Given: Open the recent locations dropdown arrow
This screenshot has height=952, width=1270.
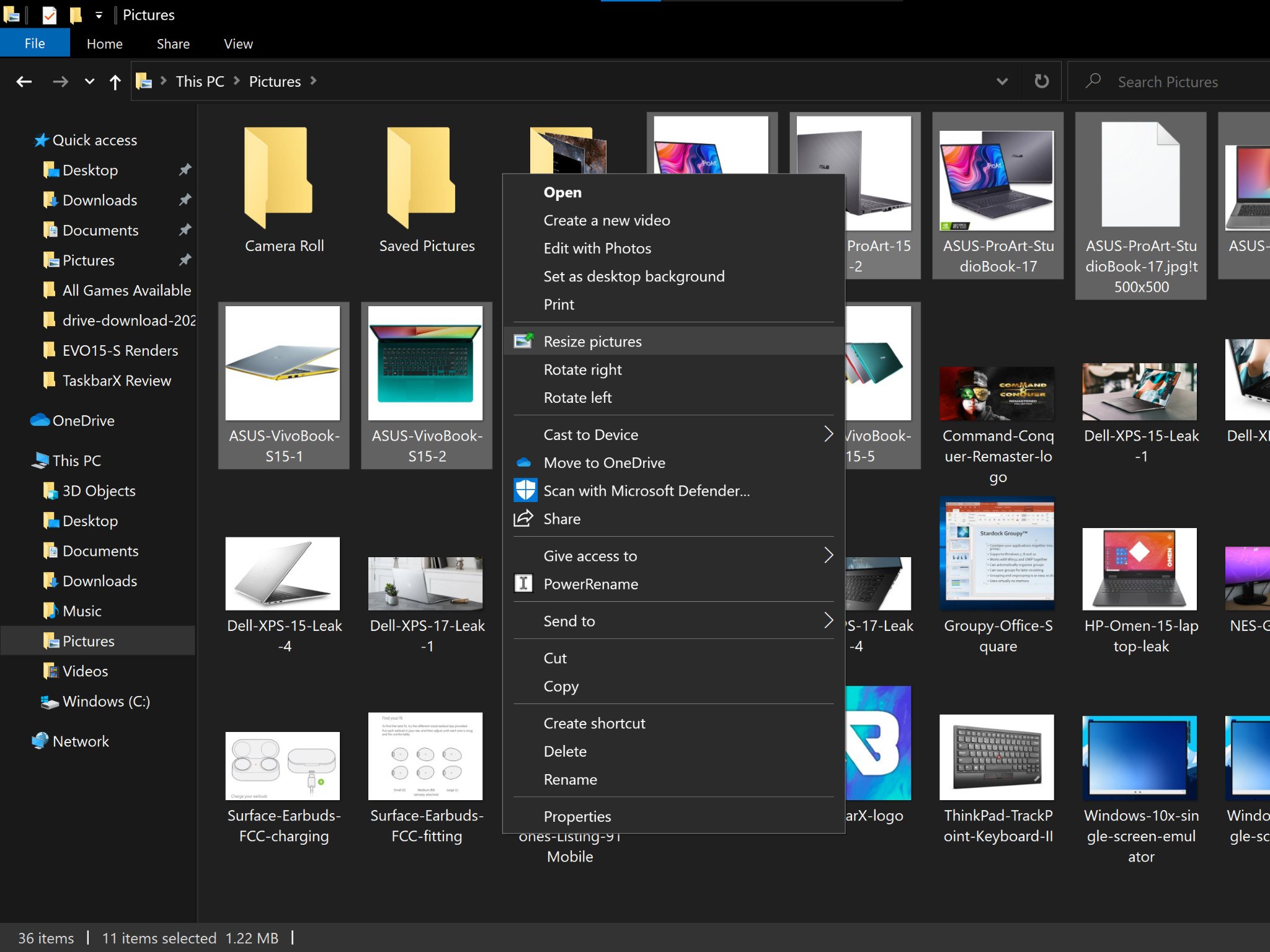Looking at the screenshot, I should (89, 81).
